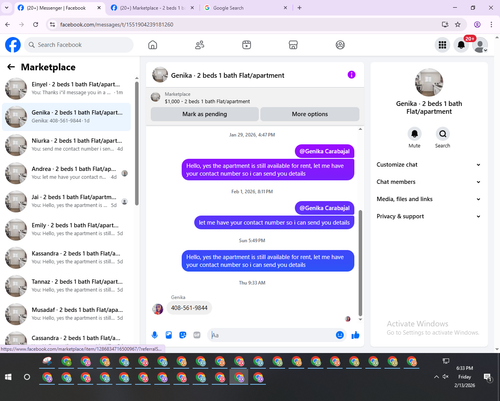
Task: Go to Facebook Home feed icon
Action: click(153, 45)
